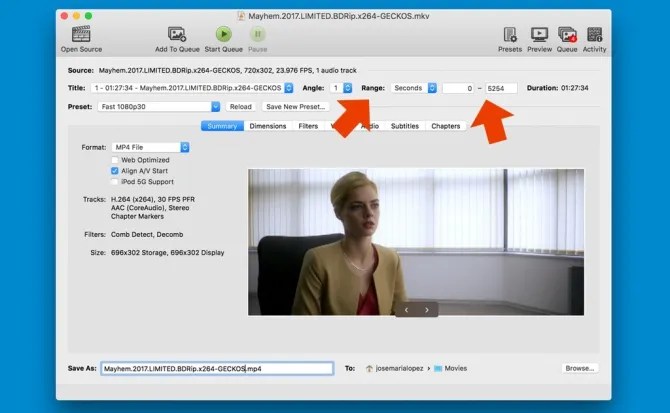Click the home folder icon josemarialopez
670x413 pixels.
tap(369, 368)
